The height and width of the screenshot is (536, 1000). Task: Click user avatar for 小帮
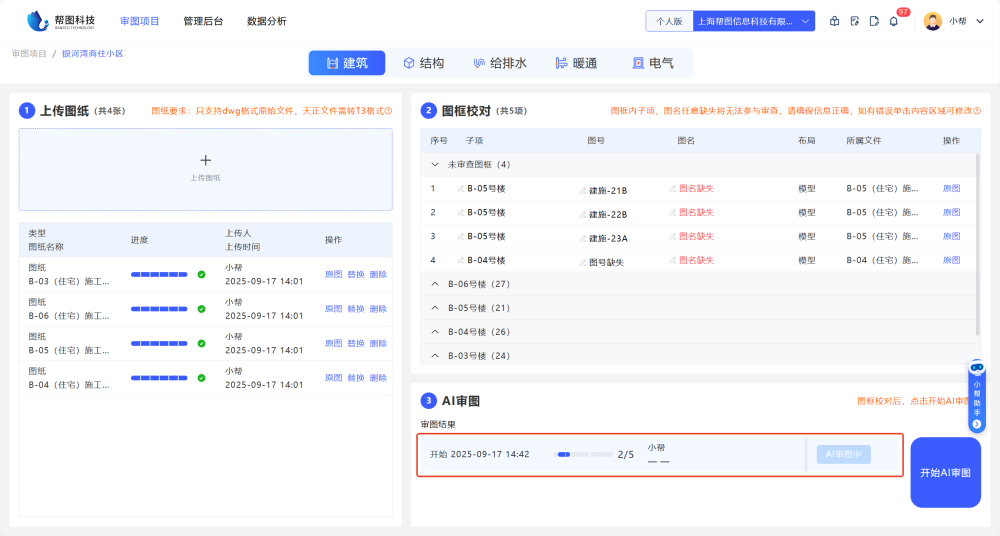(932, 21)
